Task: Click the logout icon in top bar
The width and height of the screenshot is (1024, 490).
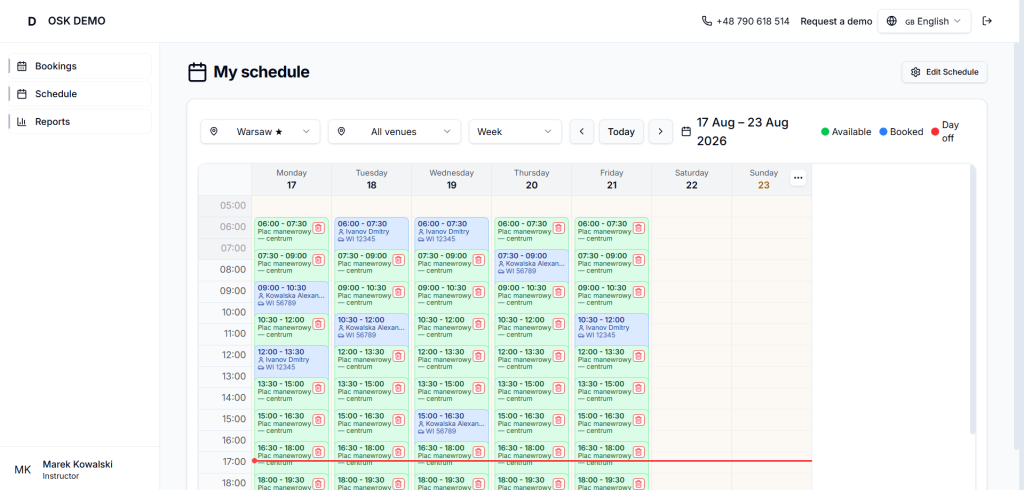Action: (x=987, y=21)
